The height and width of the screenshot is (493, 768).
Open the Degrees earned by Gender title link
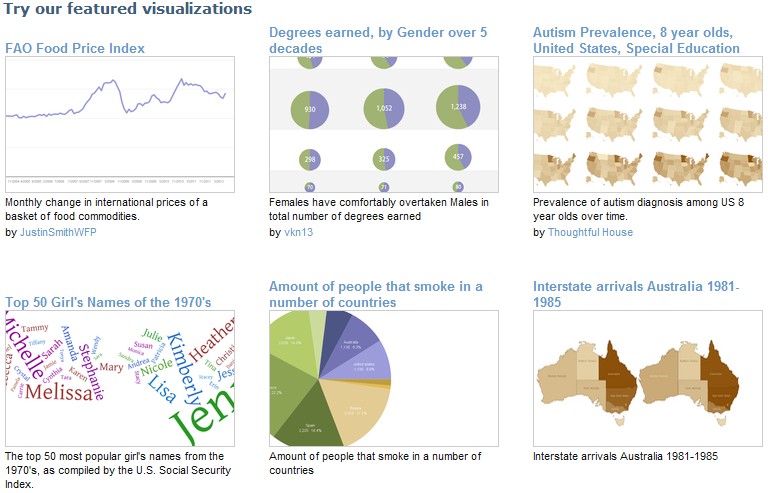(x=378, y=40)
